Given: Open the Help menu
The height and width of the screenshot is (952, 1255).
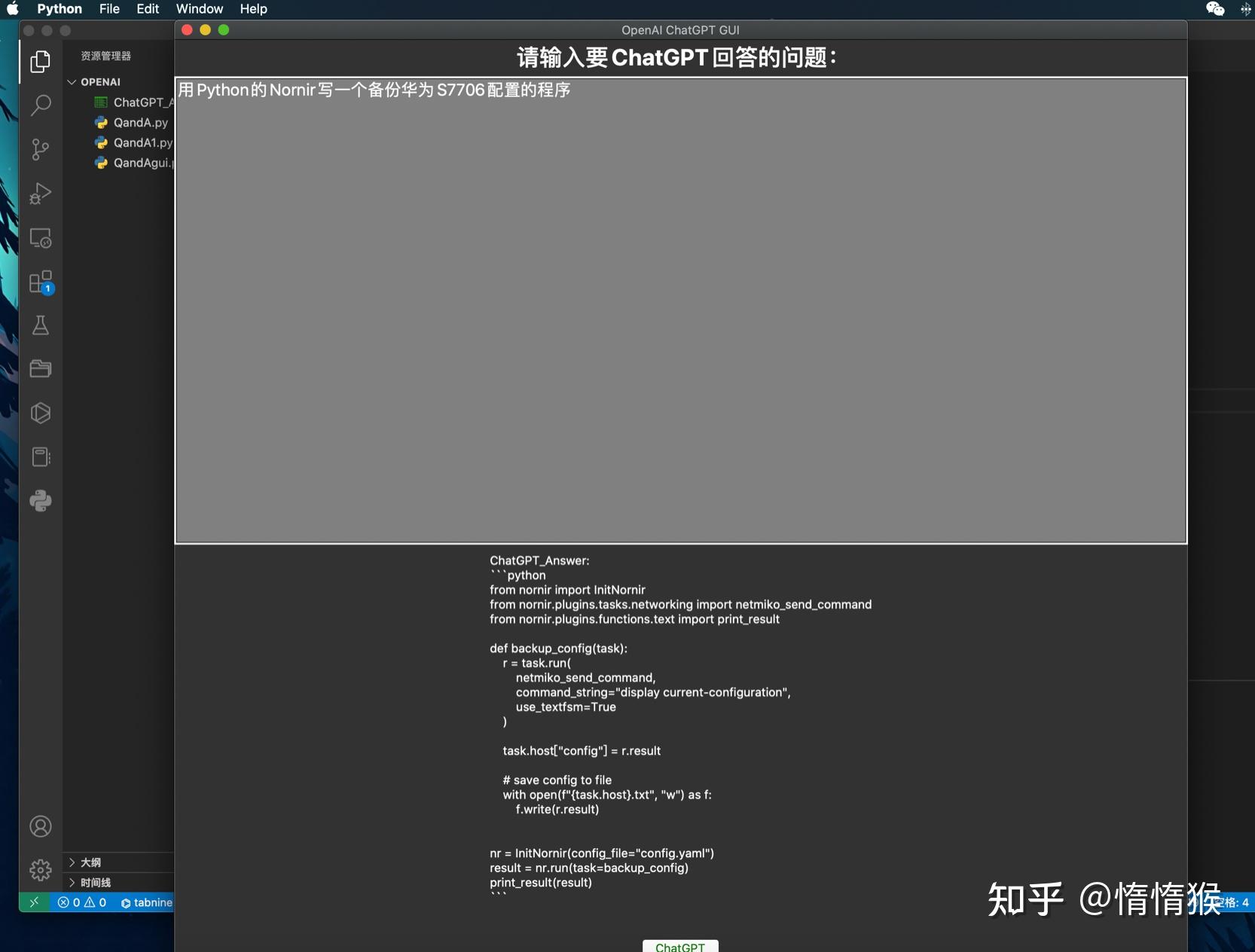Looking at the screenshot, I should coord(252,9).
